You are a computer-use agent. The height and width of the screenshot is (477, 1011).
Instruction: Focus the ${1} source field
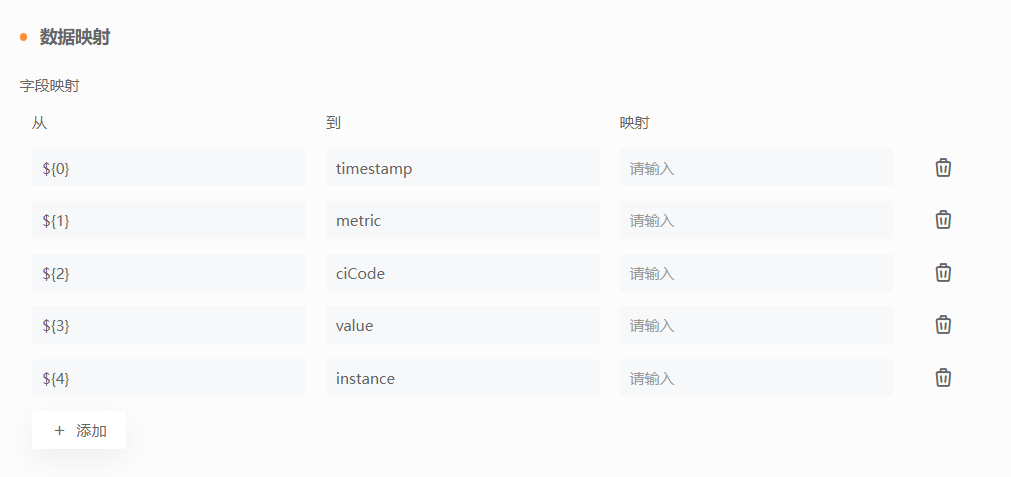(169, 220)
